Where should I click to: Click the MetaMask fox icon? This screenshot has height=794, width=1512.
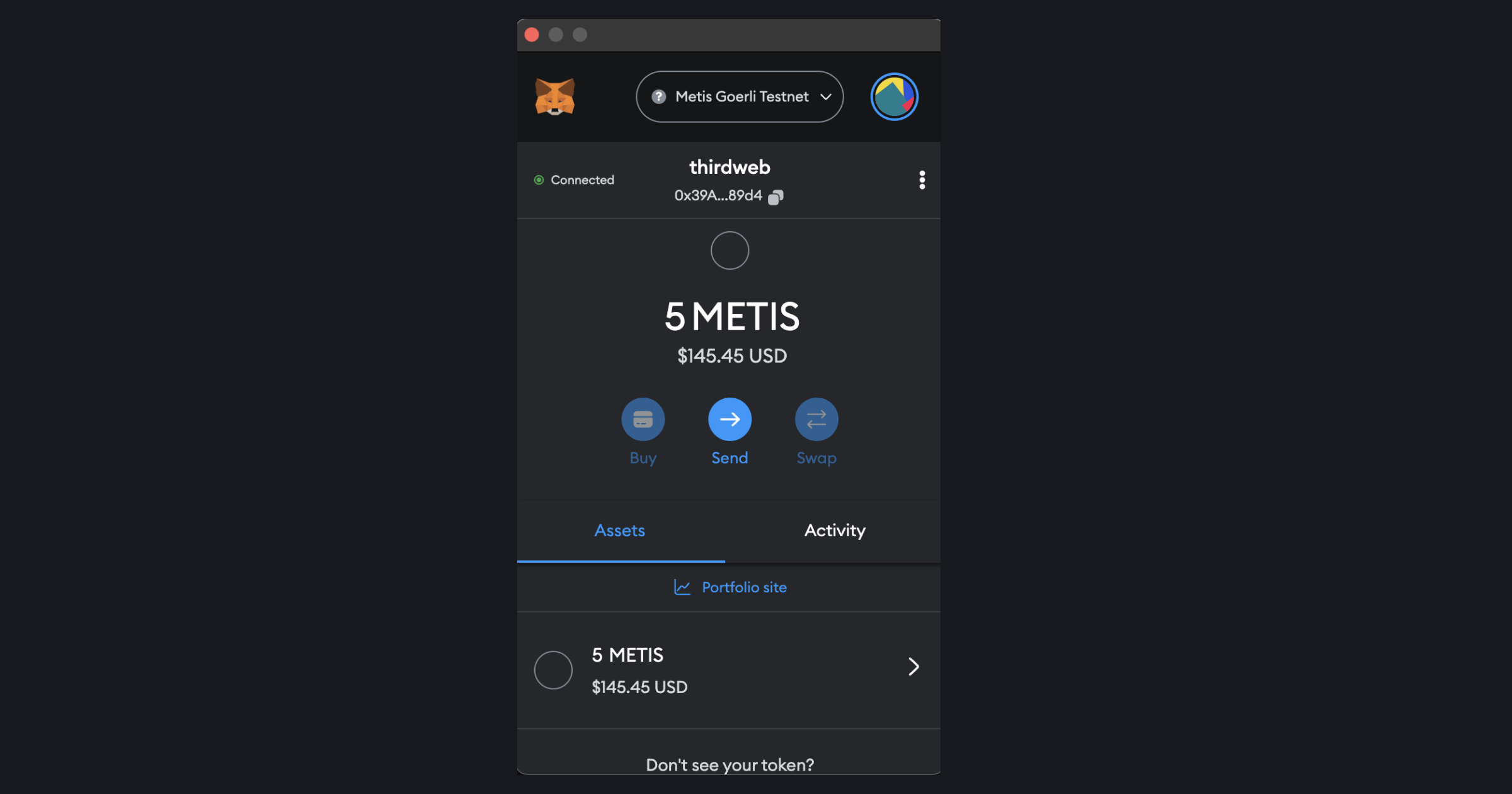tap(556, 96)
